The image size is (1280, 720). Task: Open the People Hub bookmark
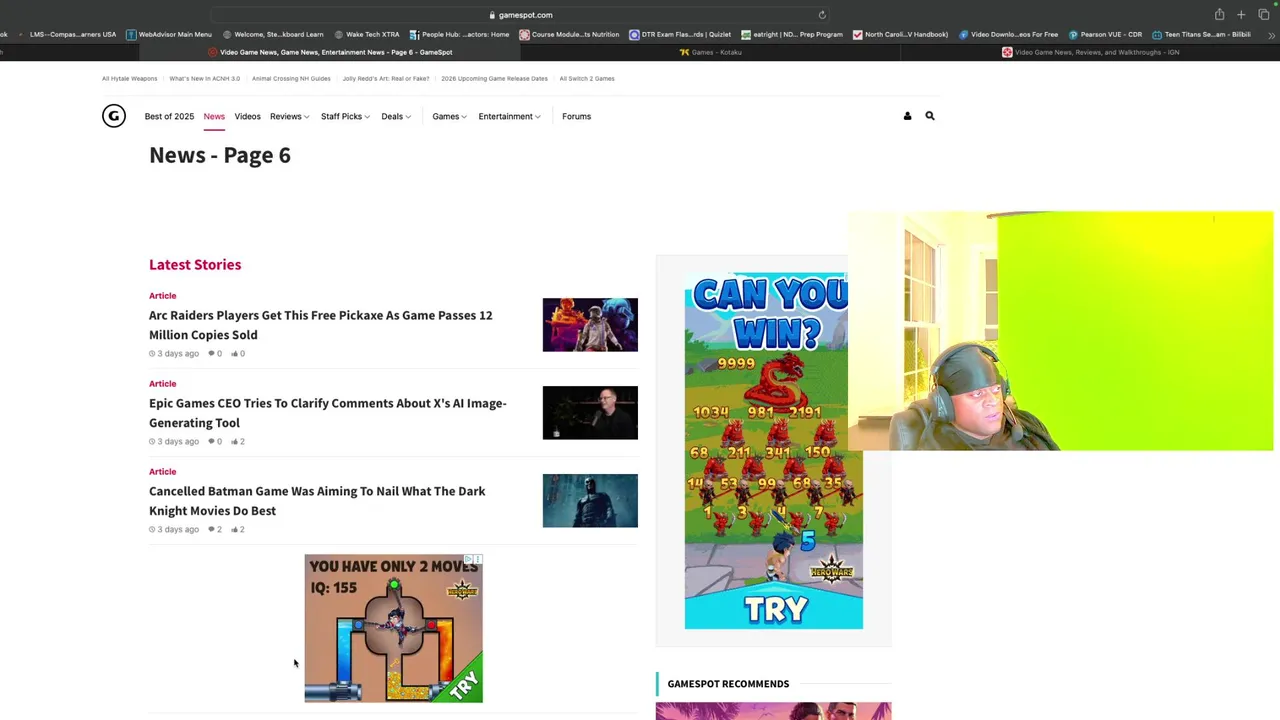459,34
